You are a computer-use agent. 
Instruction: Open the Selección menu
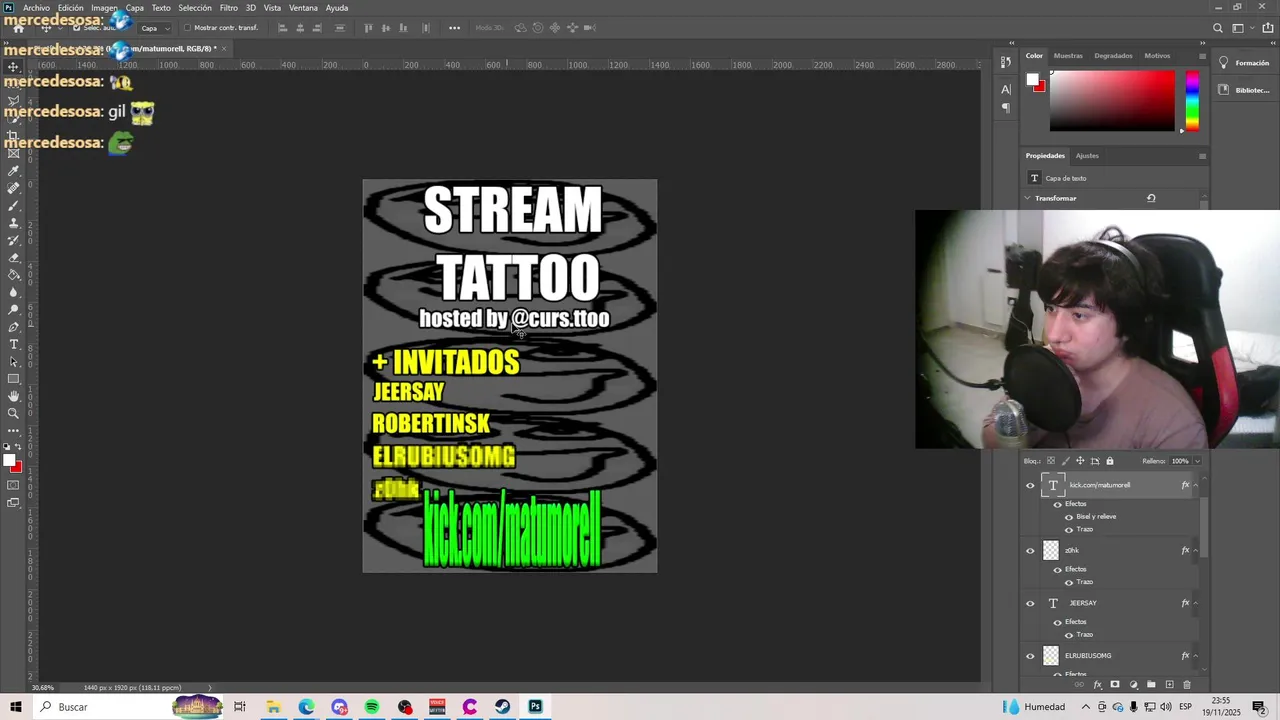[x=195, y=8]
